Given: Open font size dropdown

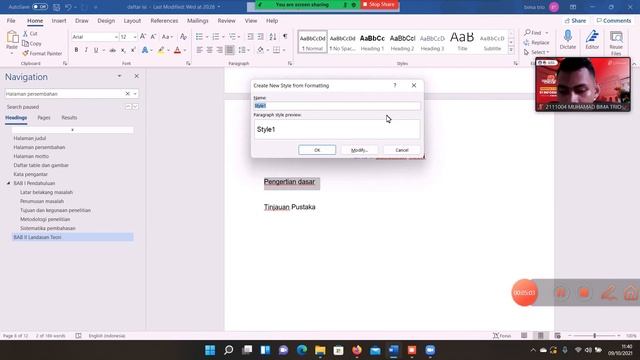Looking at the screenshot, I should [x=135, y=37].
